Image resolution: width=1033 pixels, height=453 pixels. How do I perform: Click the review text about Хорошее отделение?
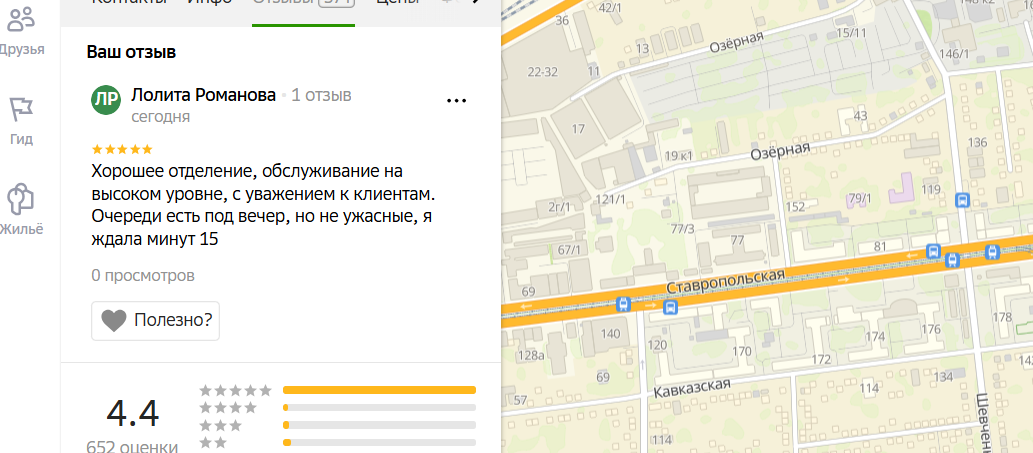(x=263, y=205)
